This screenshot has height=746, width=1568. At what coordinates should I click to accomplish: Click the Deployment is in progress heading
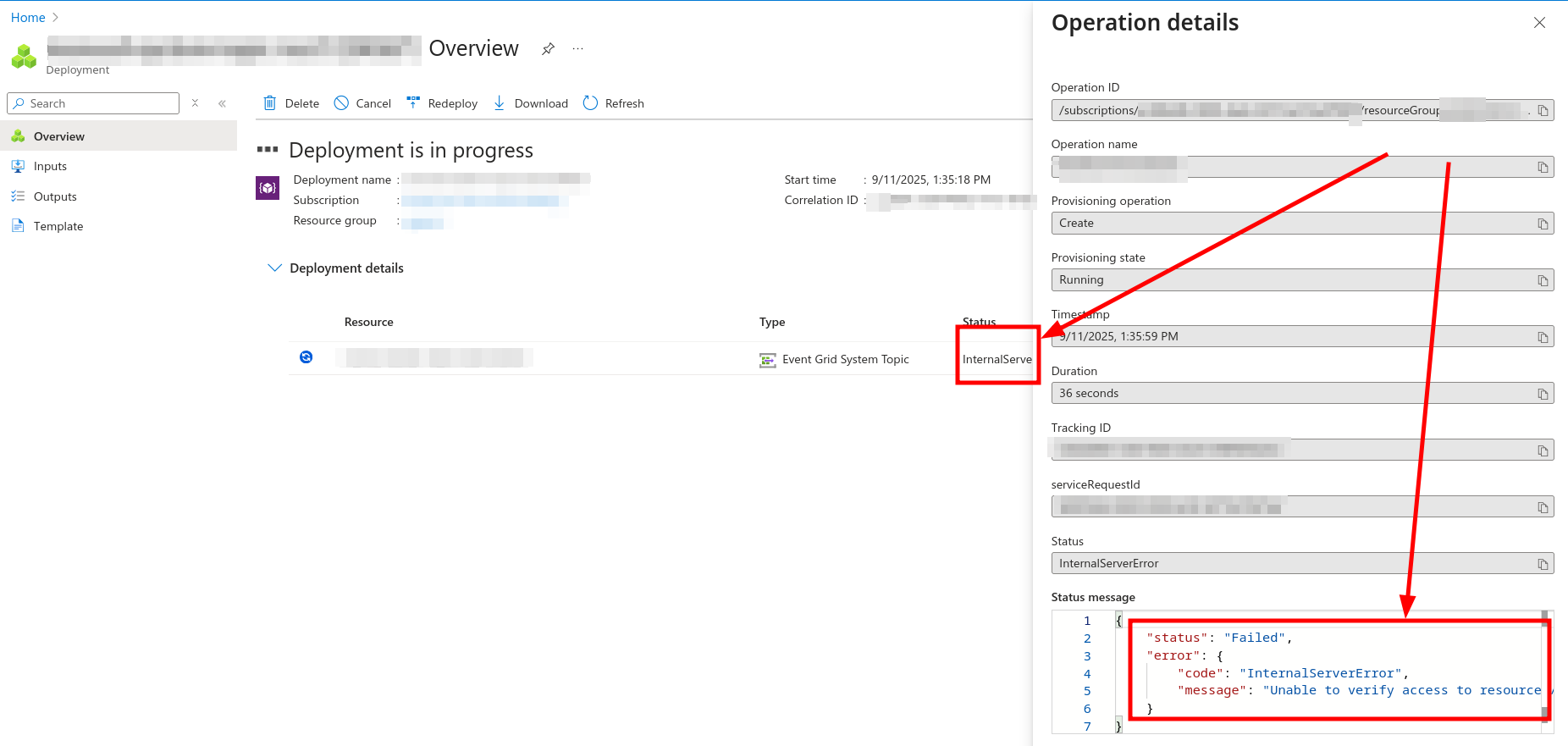[411, 151]
